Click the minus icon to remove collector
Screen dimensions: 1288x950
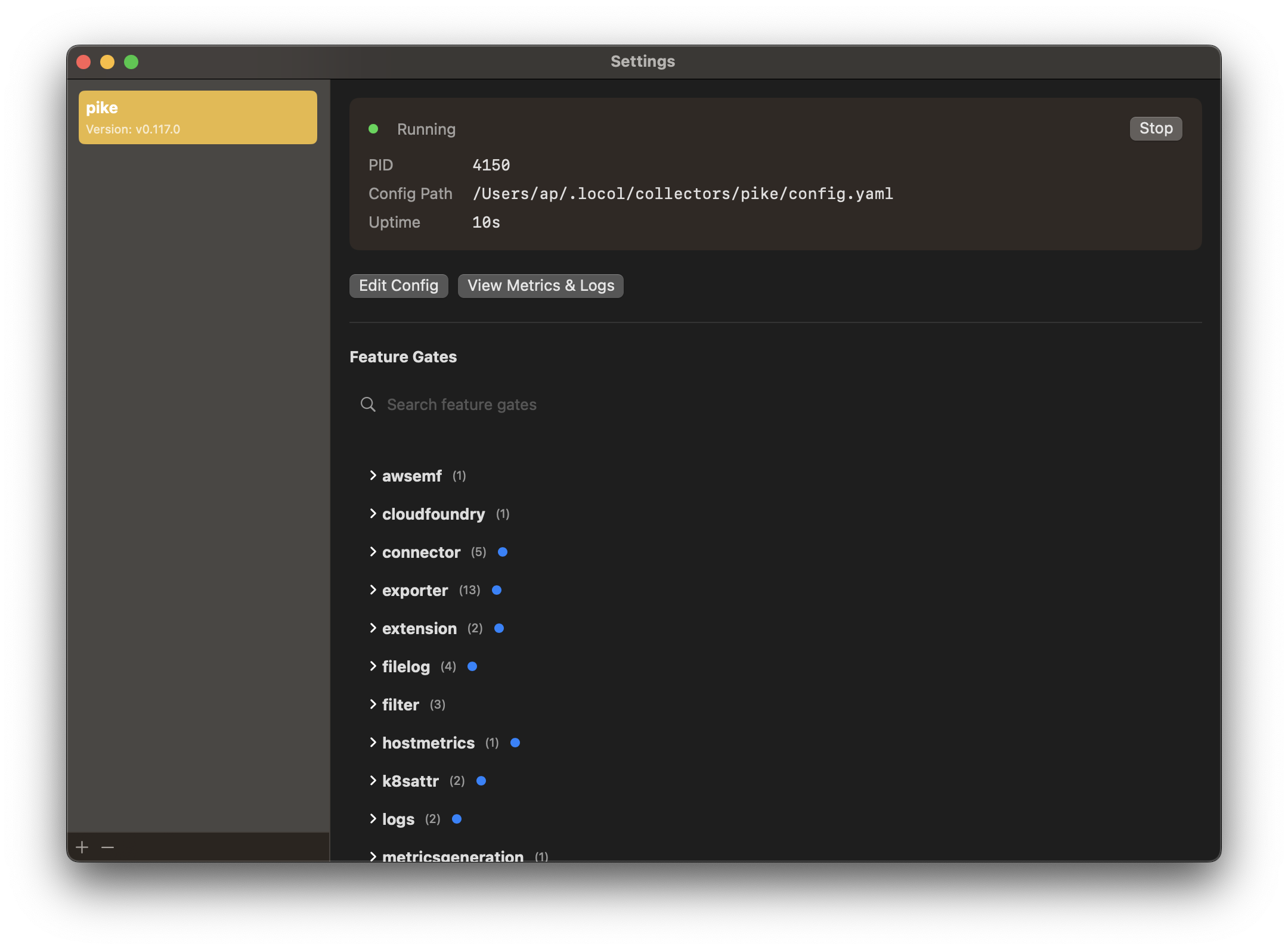click(x=107, y=847)
